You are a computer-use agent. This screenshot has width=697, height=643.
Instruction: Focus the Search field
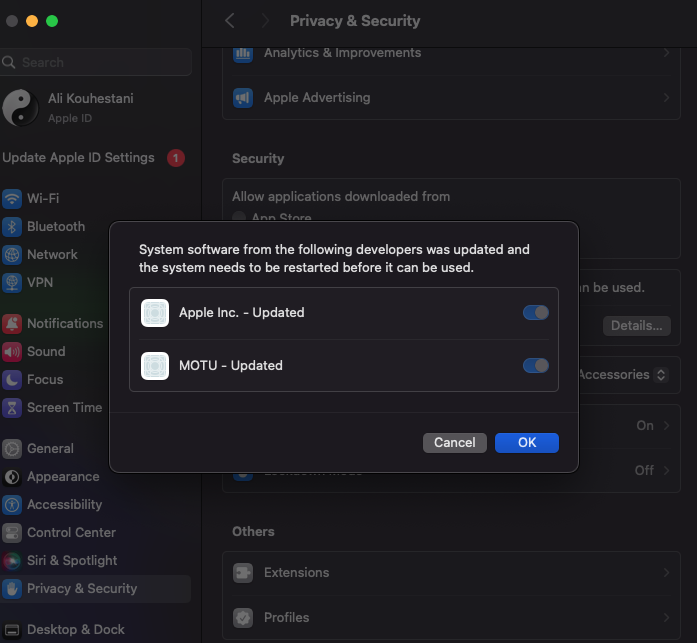pyautogui.click(x=96, y=62)
